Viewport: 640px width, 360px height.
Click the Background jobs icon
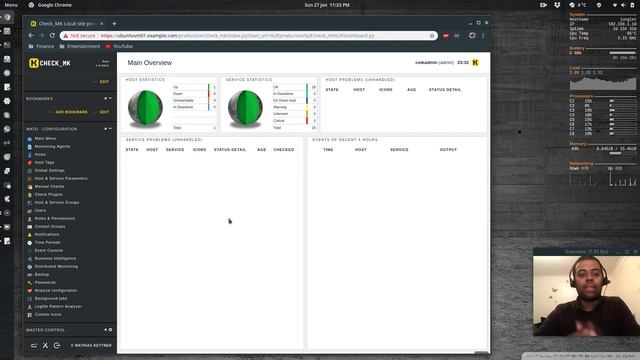pos(29,299)
